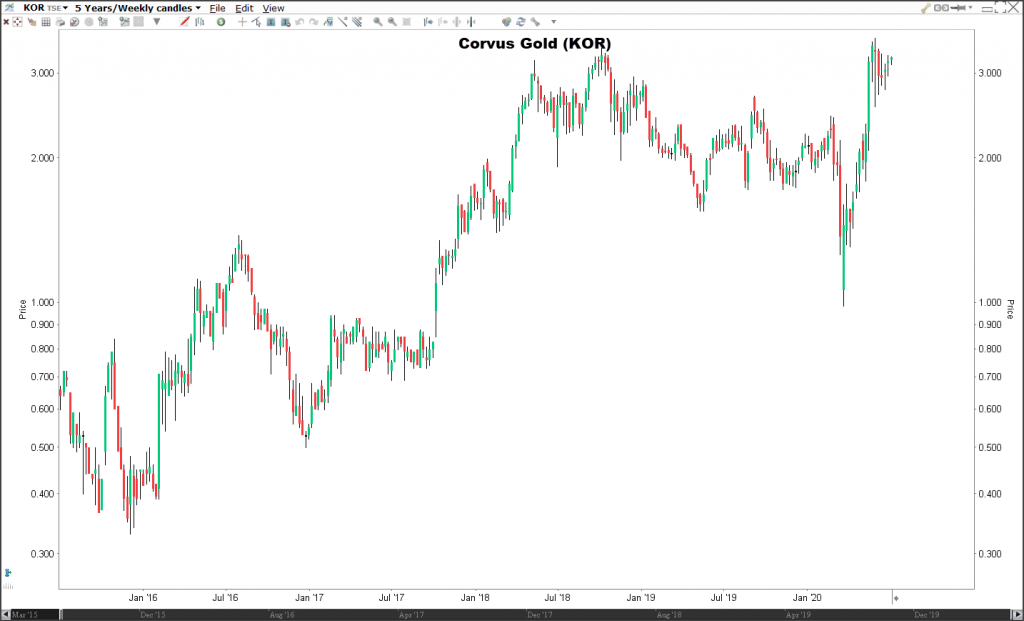
Task: Click the Undo arrow icon
Action: pos(300,22)
